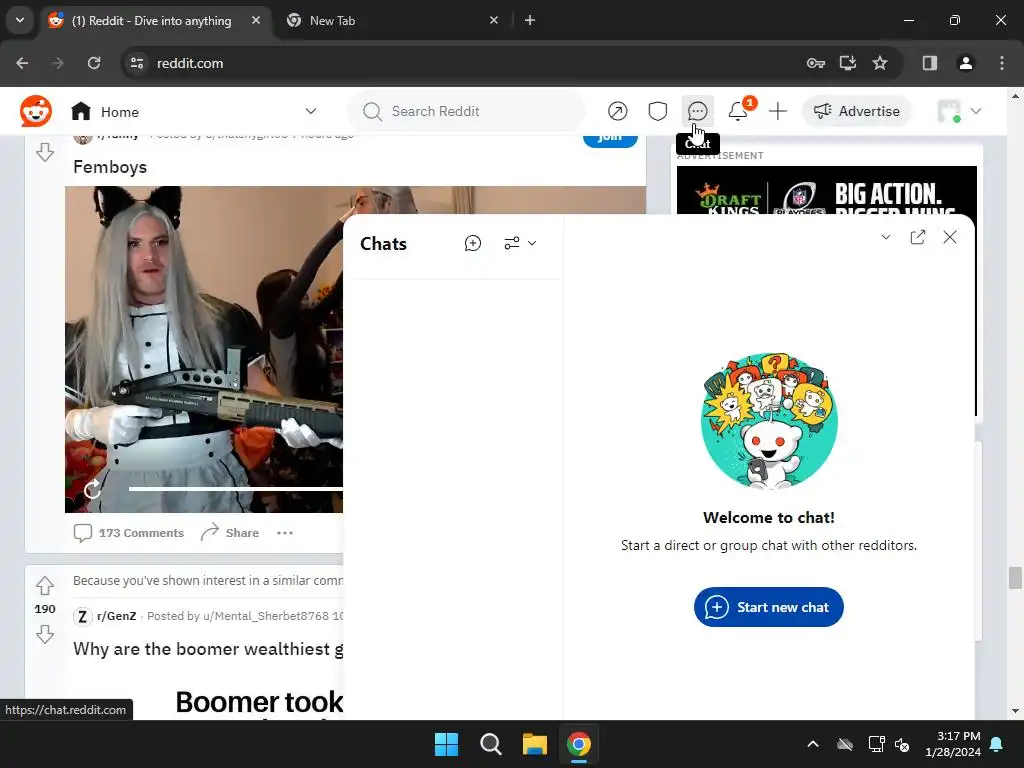Click the page vertical scrollbar thumb
Image resolution: width=1024 pixels, height=768 pixels.
1015,578
